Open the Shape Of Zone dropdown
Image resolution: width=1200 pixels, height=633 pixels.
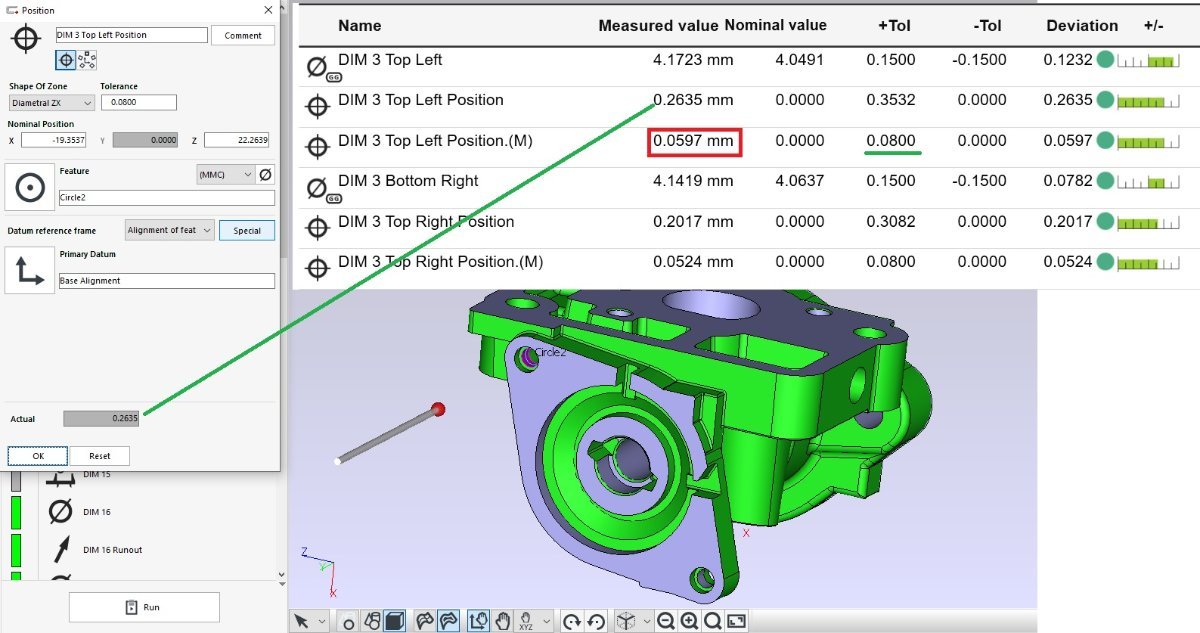pyautogui.click(x=52, y=103)
